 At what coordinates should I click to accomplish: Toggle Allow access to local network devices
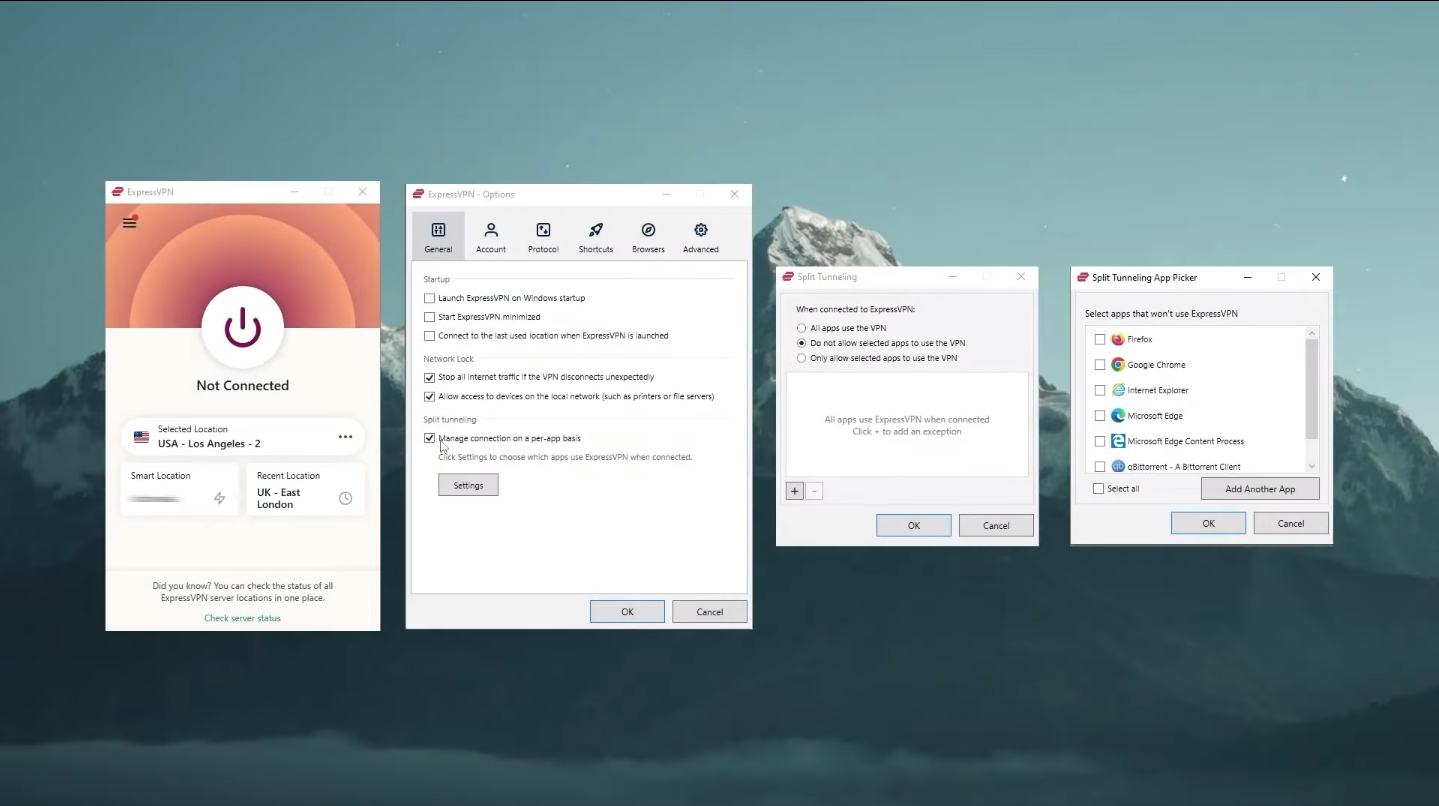(429, 396)
